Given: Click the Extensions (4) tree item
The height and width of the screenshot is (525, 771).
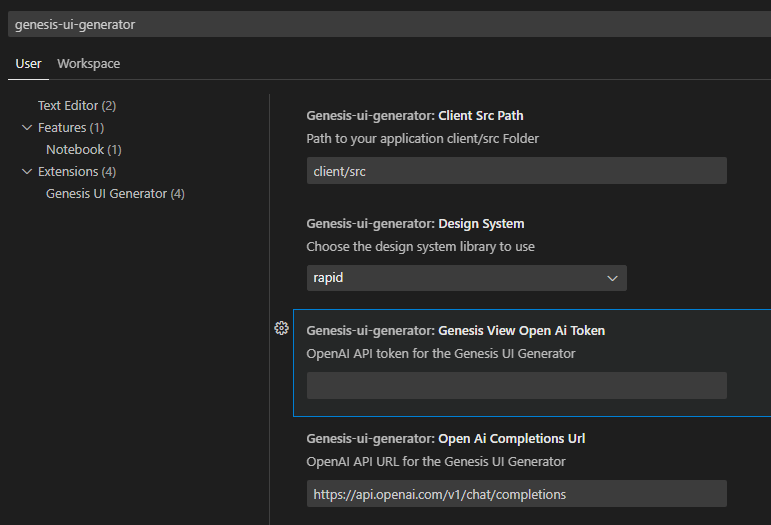Looking at the screenshot, I should tap(77, 172).
